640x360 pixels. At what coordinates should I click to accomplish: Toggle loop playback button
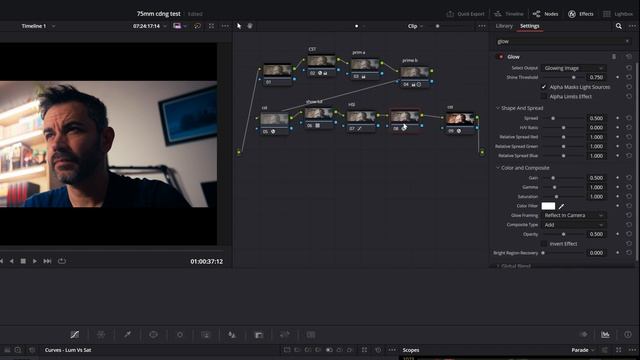pyautogui.click(x=62, y=261)
